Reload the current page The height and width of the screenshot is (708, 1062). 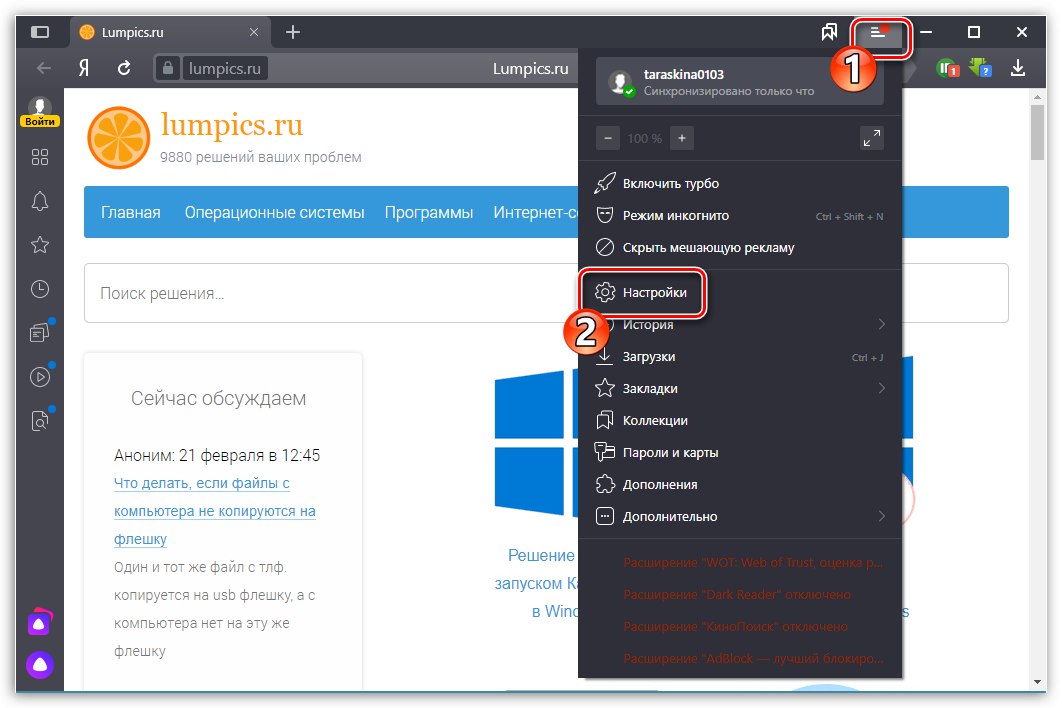(x=124, y=68)
